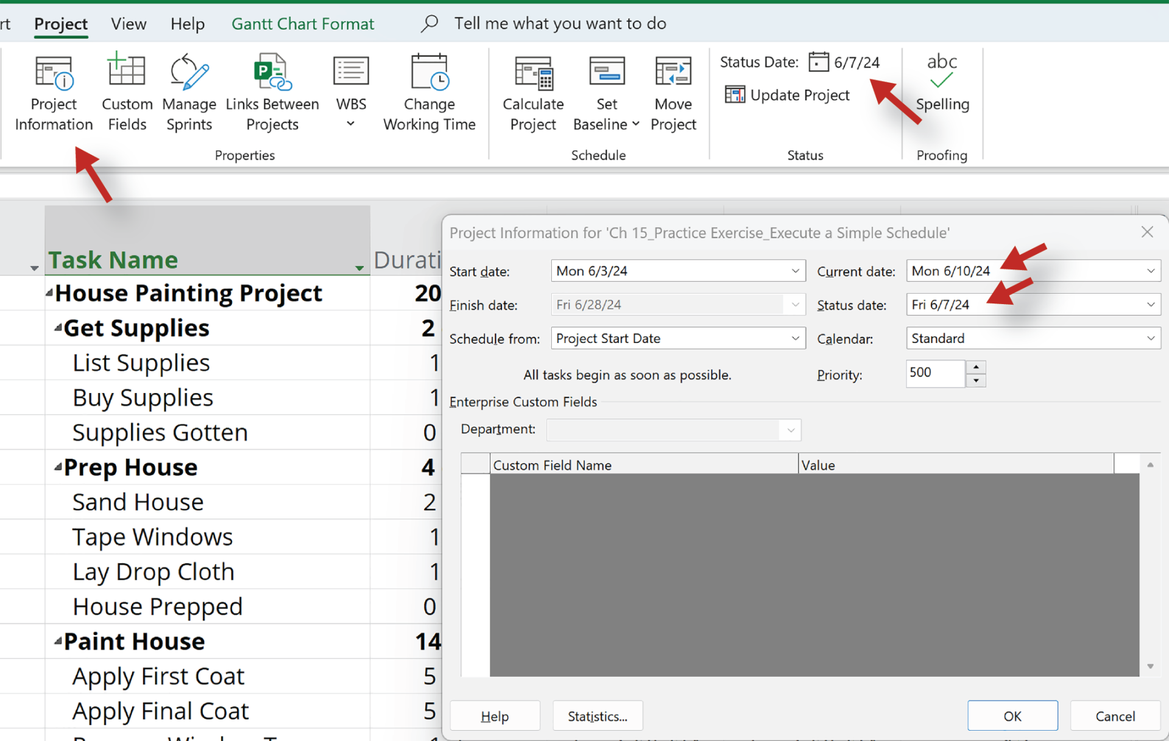Viewport: 1169px width, 741px height.
Task: Decrease the Priority value with down arrow
Action: 976,380
